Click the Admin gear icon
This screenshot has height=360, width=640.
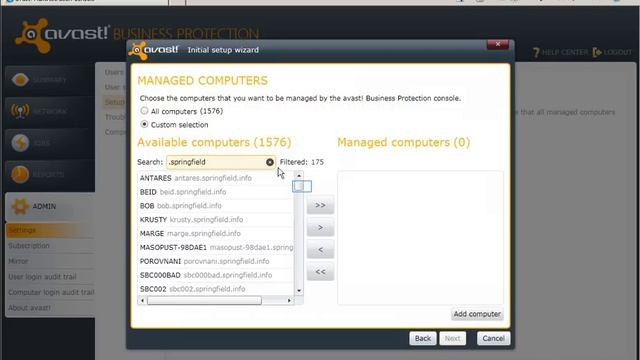pos(20,206)
